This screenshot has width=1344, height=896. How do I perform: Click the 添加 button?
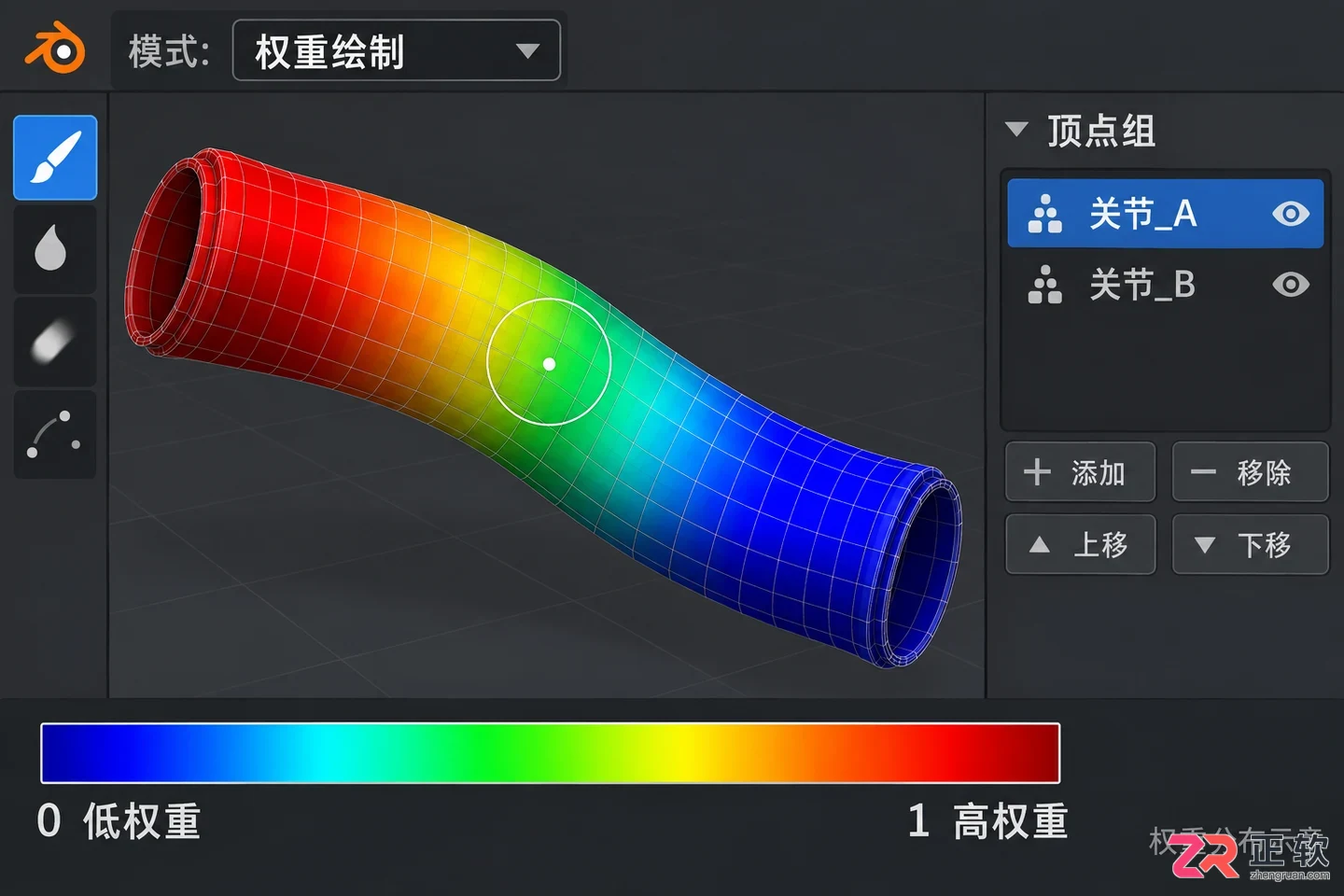click(1080, 472)
